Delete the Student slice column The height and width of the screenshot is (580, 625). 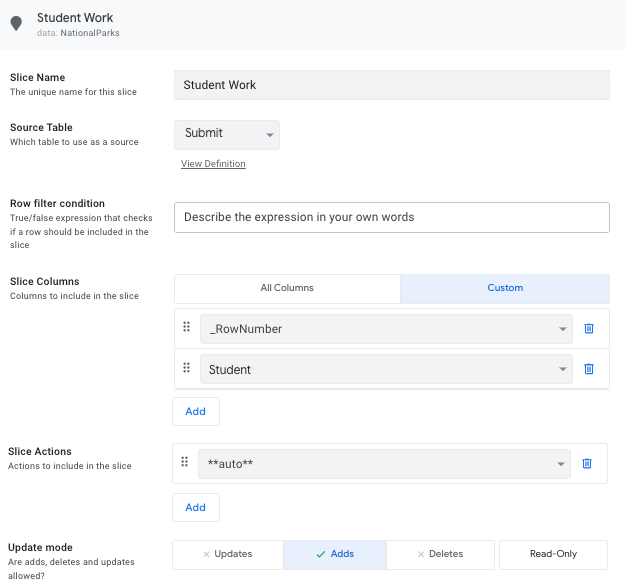[589, 369]
